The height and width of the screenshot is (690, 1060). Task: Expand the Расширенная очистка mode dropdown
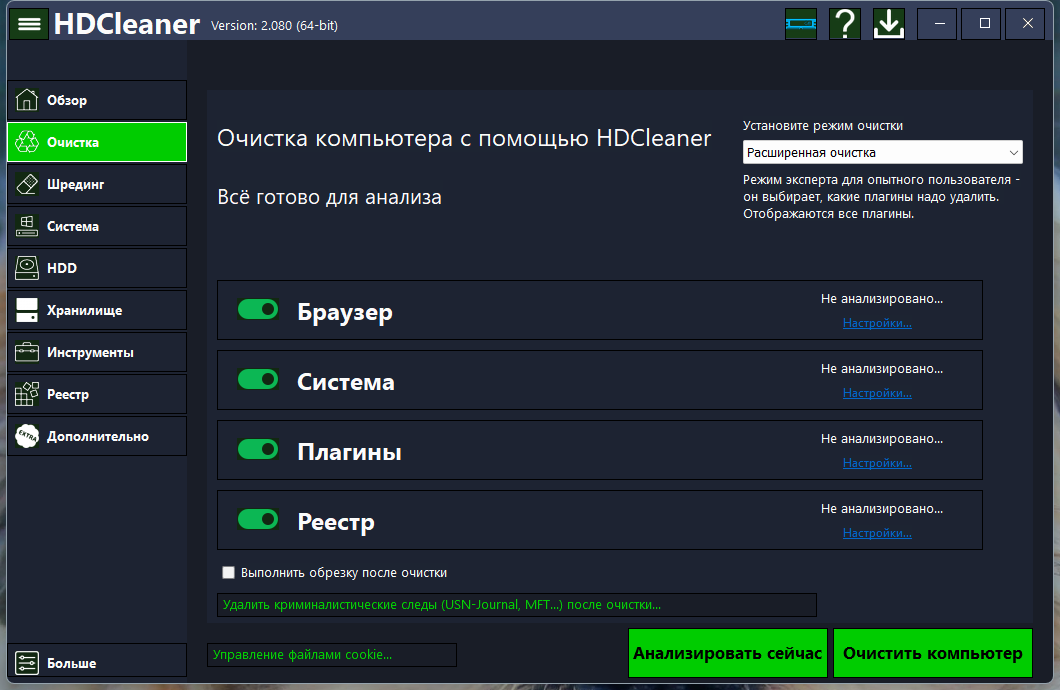point(882,152)
